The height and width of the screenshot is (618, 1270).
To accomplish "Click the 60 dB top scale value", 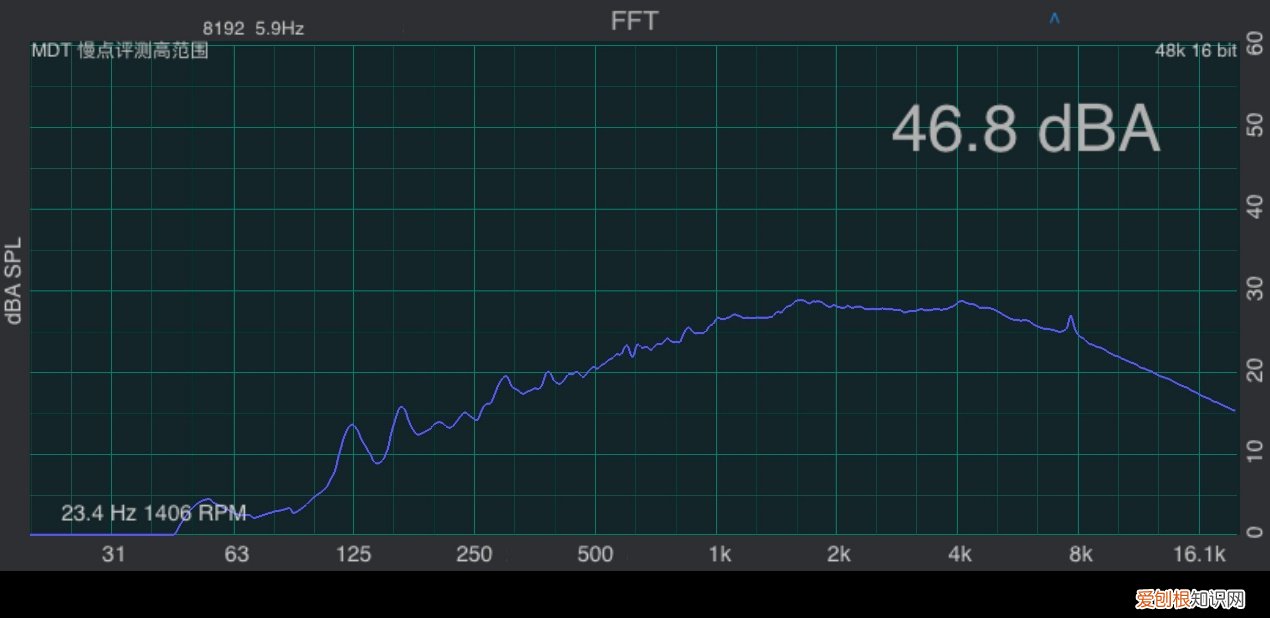I will [1254, 49].
